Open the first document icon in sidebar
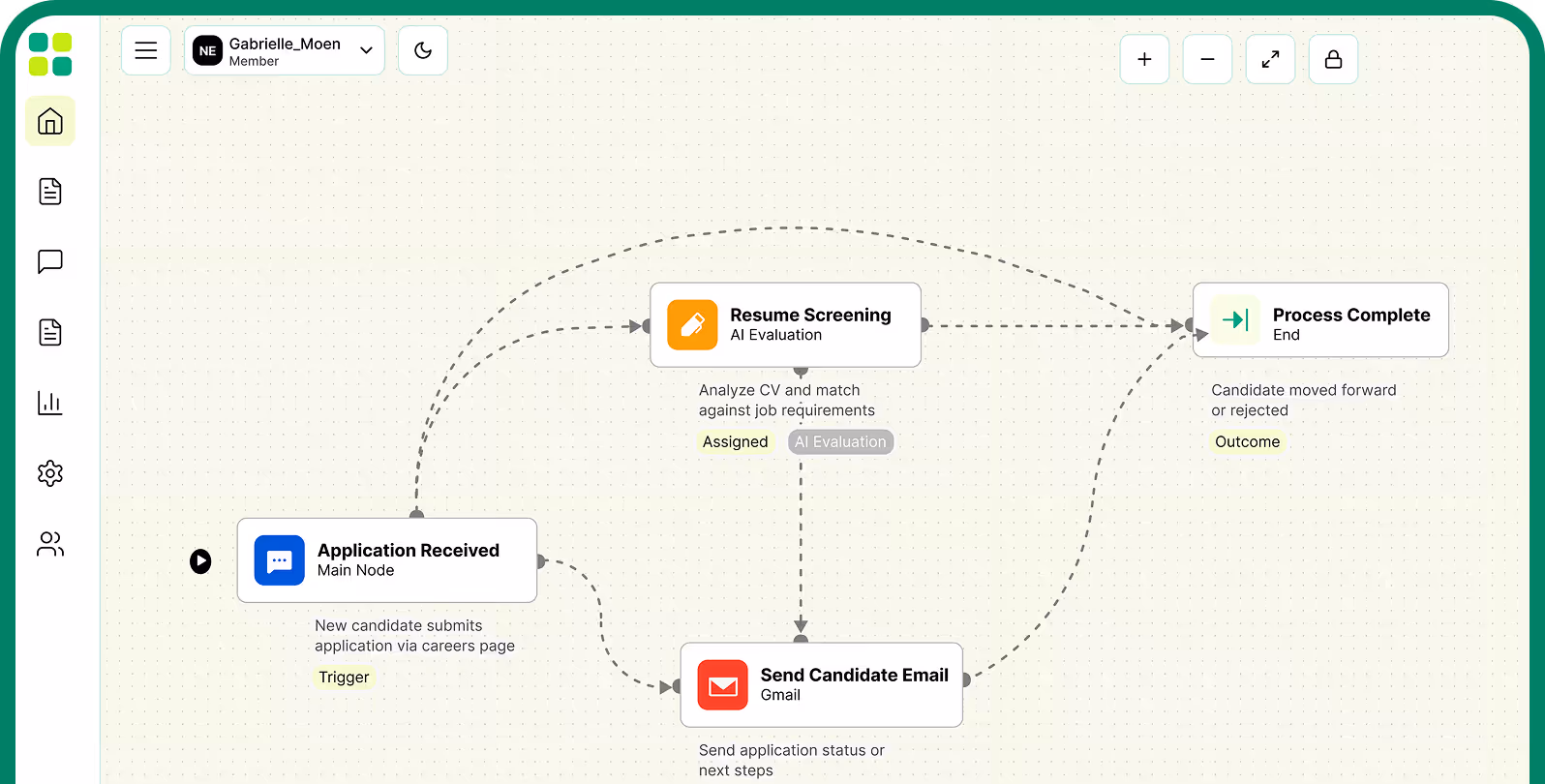The width and height of the screenshot is (1545, 784). coord(50,192)
